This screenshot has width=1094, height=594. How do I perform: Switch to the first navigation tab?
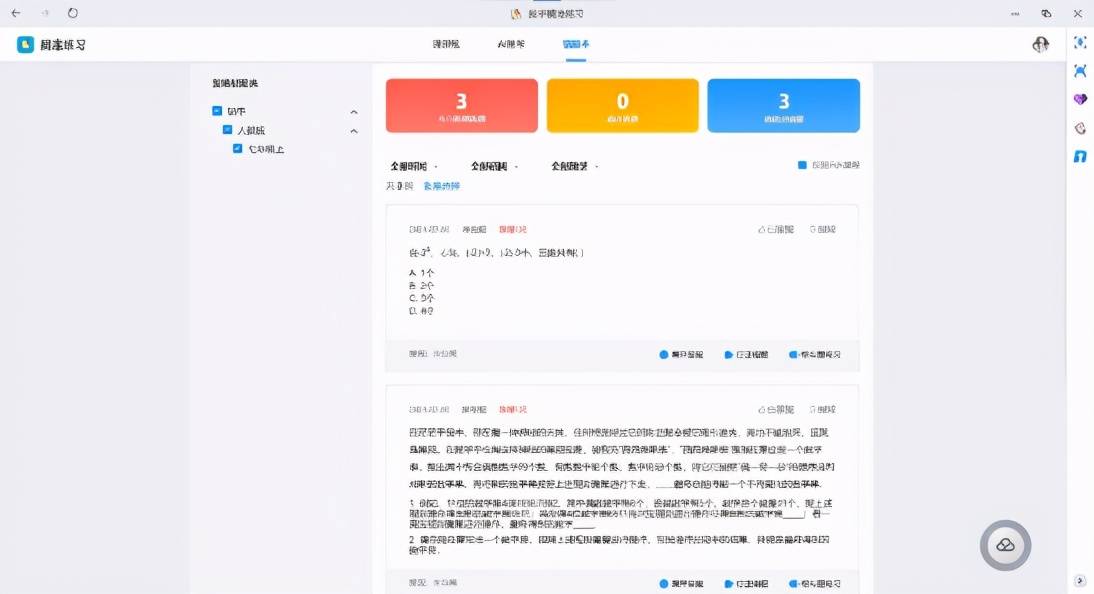tap(446, 44)
